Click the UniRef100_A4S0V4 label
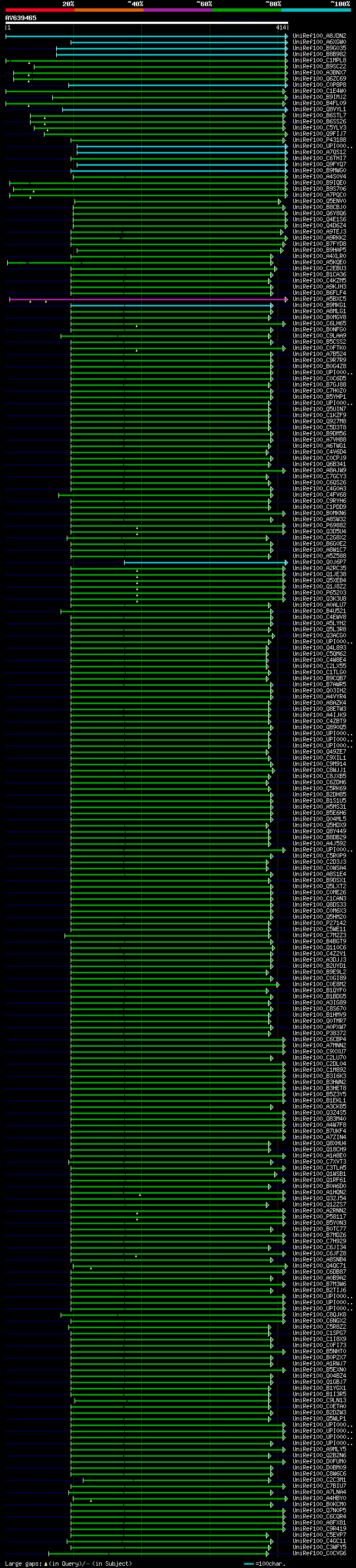The height and width of the screenshot is (1568, 356). [319, 176]
